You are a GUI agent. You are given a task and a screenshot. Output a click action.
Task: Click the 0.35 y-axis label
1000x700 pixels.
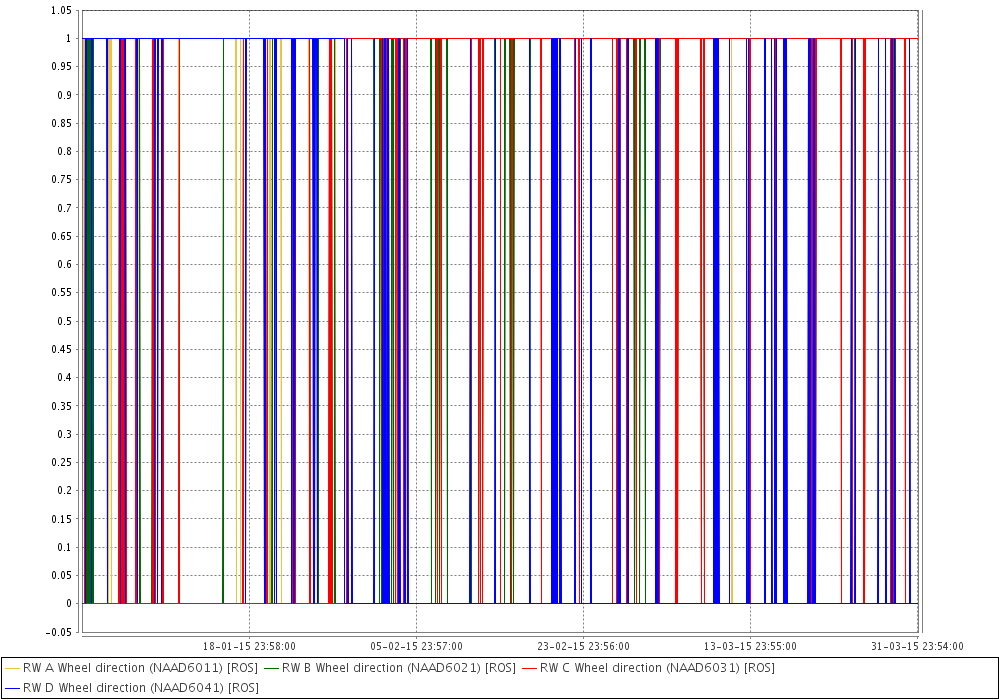(61, 406)
